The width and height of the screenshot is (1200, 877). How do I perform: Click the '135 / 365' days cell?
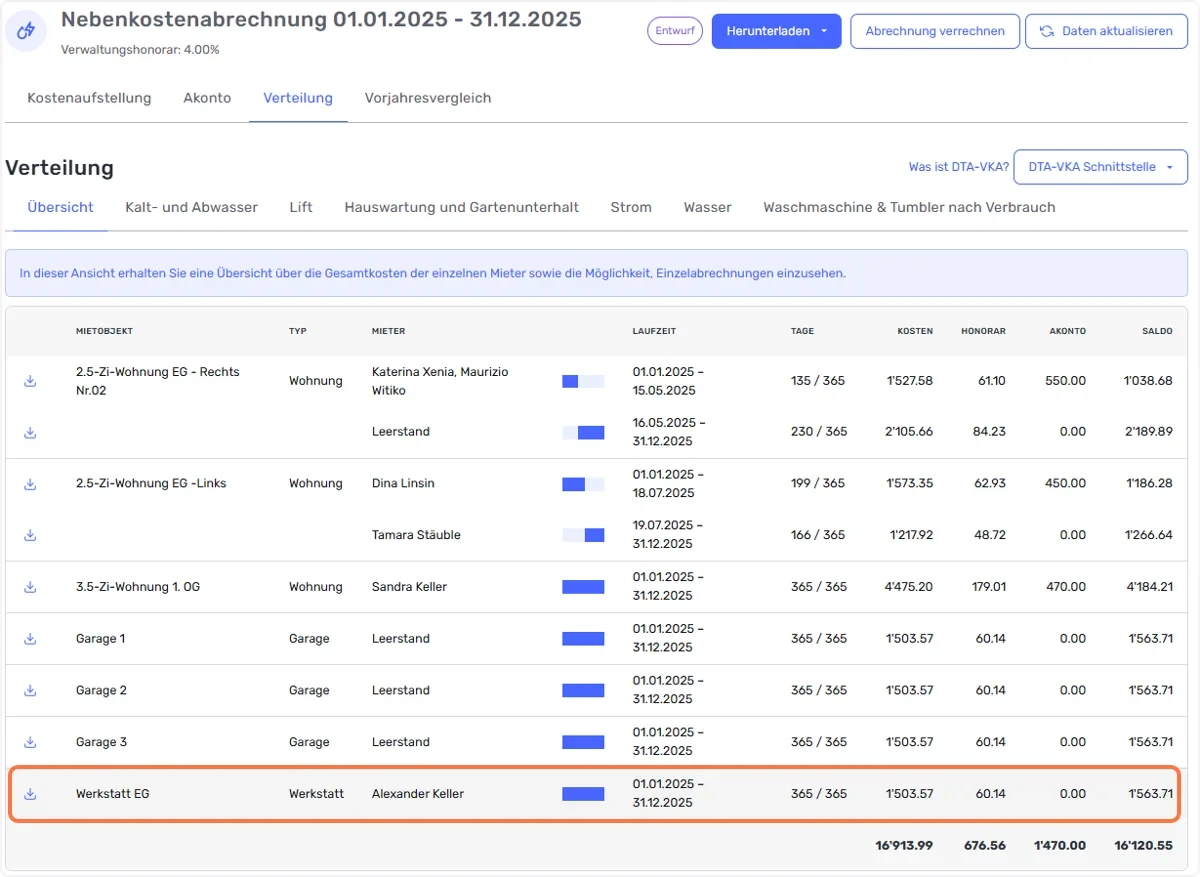(819, 381)
